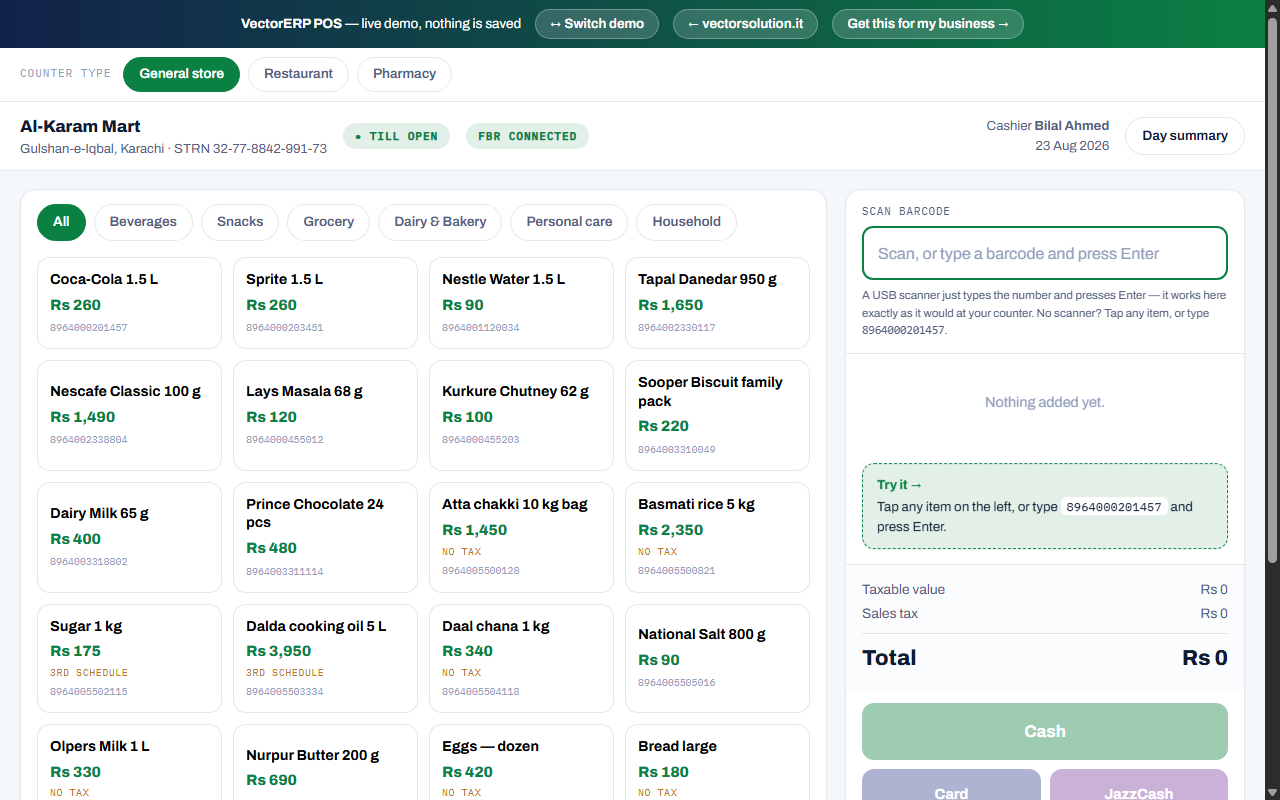This screenshot has height=800, width=1280.
Task: Click the TILL OPEN status badge
Action: pos(396,136)
